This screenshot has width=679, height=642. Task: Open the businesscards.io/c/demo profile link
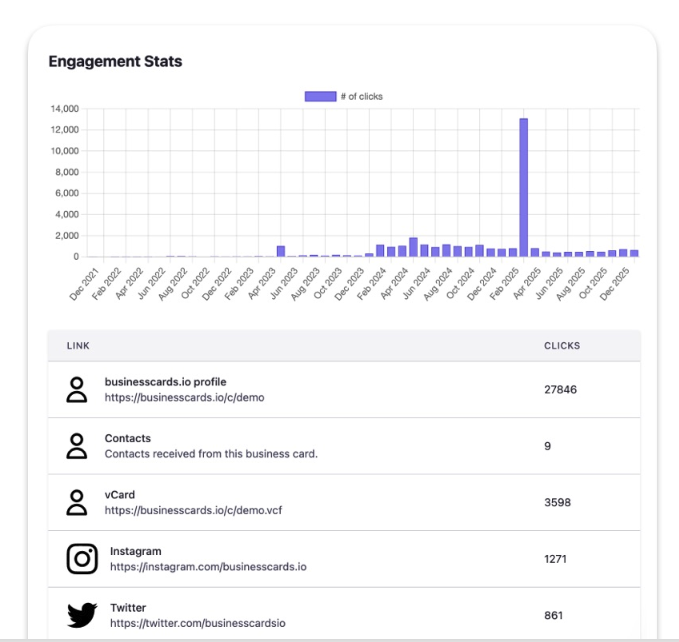(x=184, y=397)
